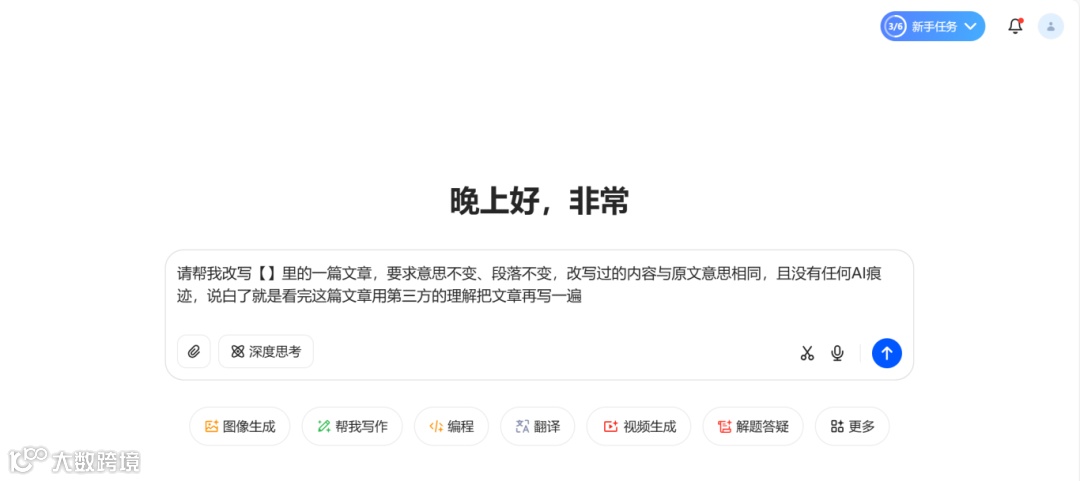Open the 更多 more options menu
The height and width of the screenshot is (481, 1080).
(x=852, y=427)
